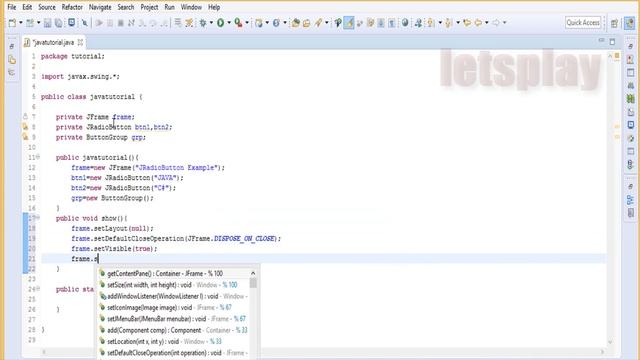This screenshot has height=360, width=640.
Task: Run the program with green Run icon
Action: click(x=220, y=23)
